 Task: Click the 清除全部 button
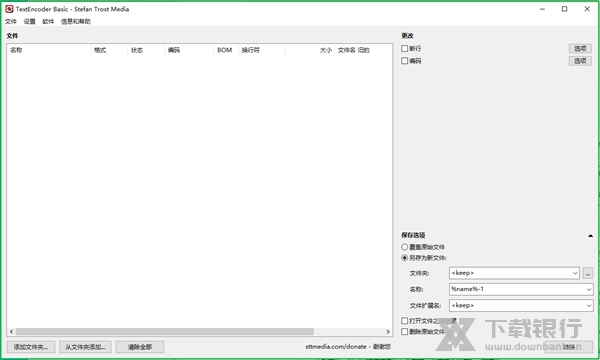140,347
